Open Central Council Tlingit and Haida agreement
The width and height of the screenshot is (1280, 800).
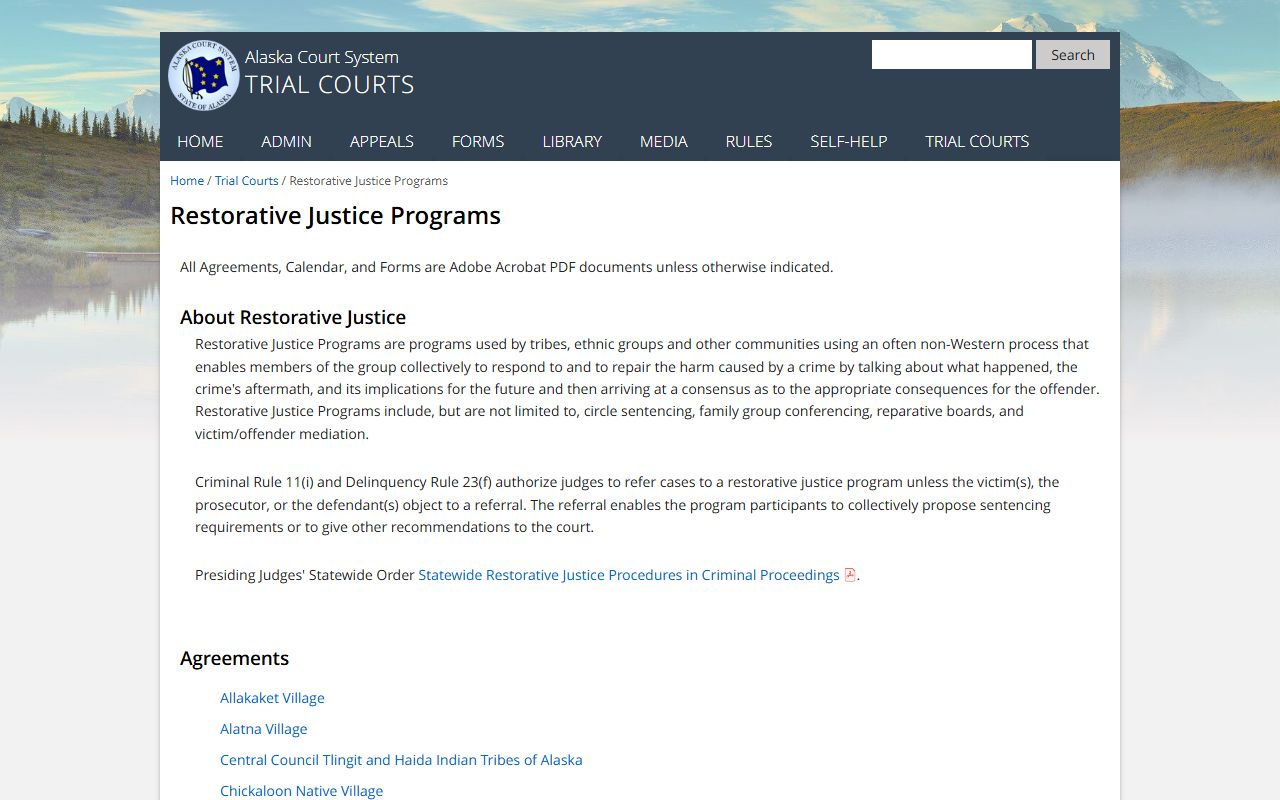pyautogui.click(x=401, y=760)
